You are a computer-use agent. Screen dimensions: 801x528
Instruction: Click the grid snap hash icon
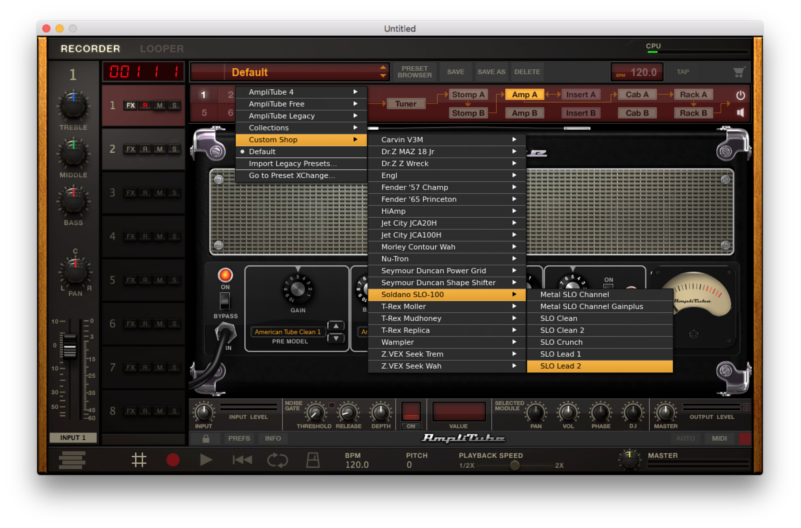(139, 460)
